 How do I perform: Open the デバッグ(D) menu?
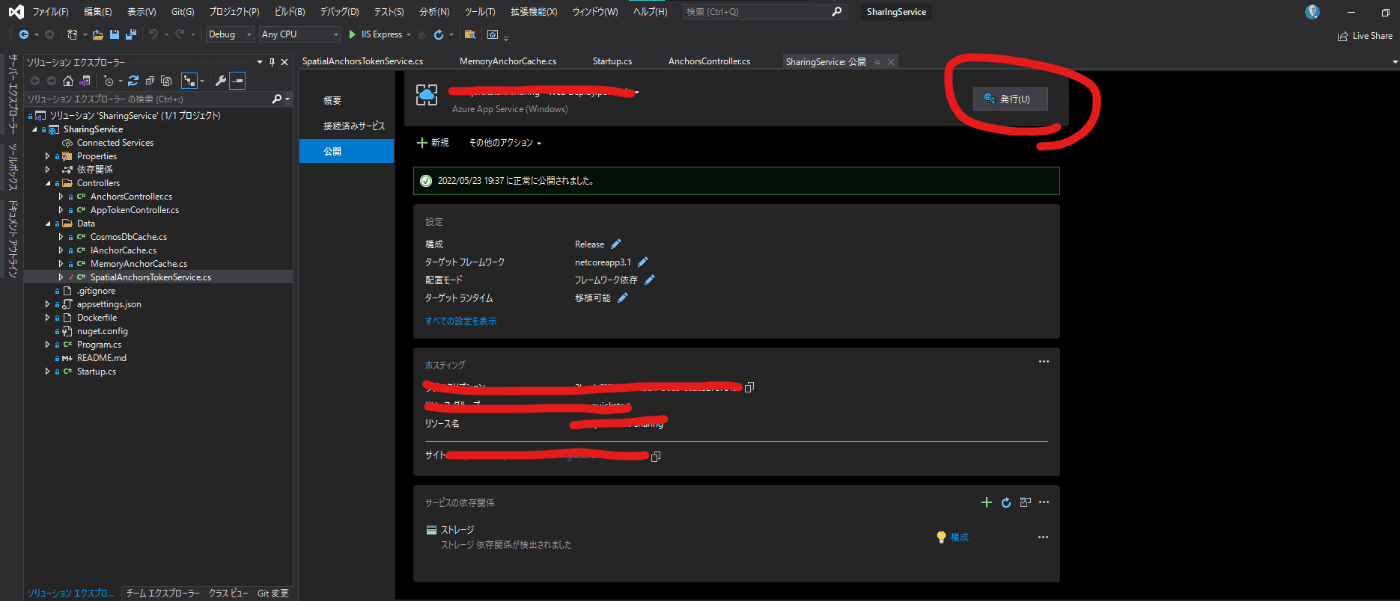[340, 12]
